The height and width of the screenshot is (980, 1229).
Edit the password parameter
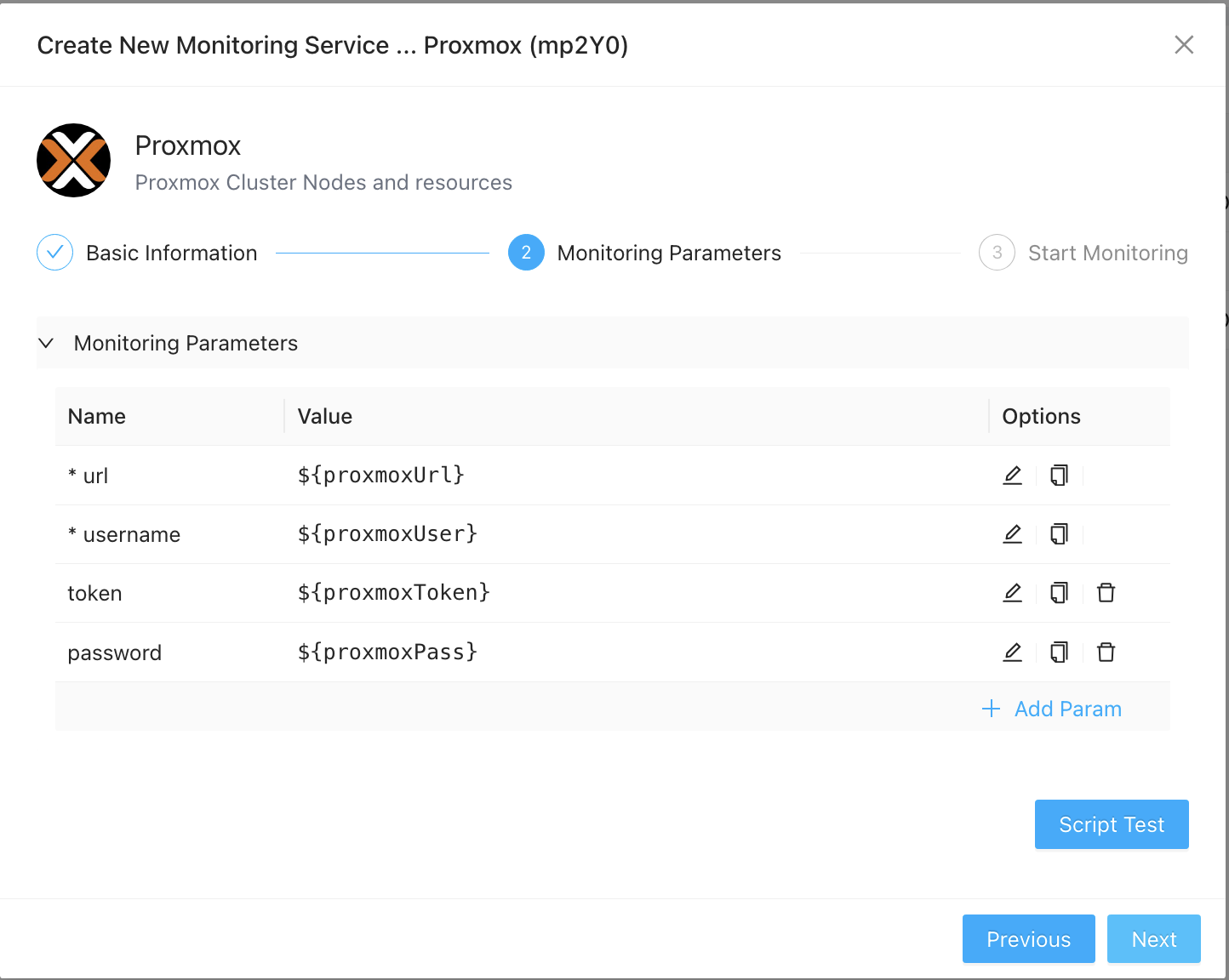pyautogui.click(x=1012, y=652)
